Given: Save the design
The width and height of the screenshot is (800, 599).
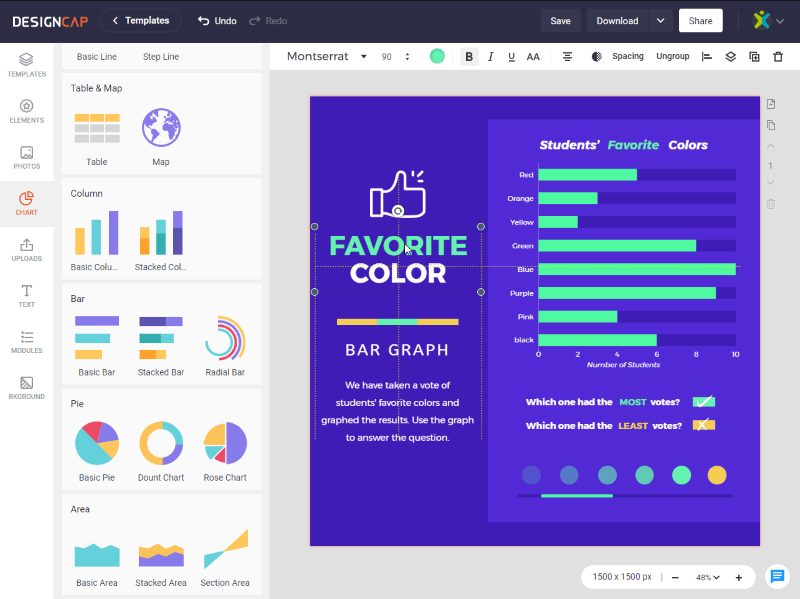Looking at the screenshot, I should click(x=560, y=21).
